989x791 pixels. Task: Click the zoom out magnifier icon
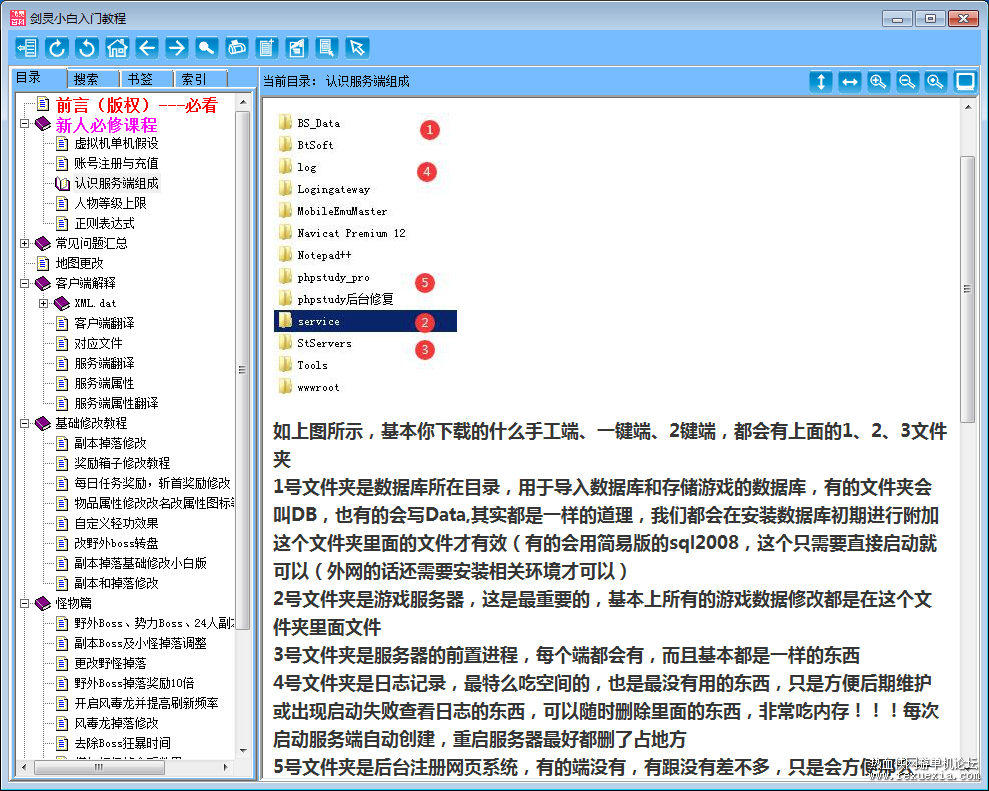tap(907, 81)
